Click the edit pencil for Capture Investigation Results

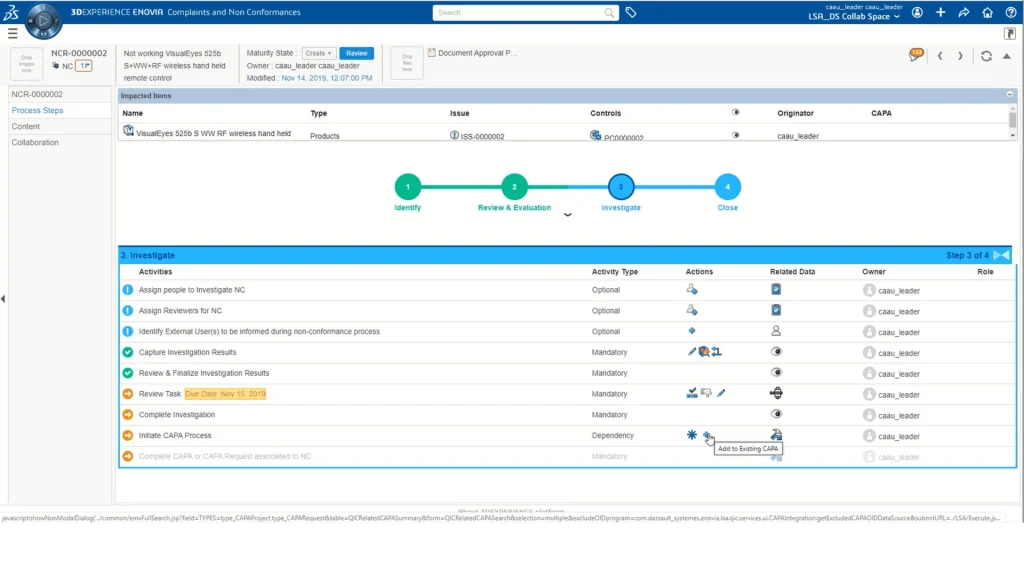(692, 352)
